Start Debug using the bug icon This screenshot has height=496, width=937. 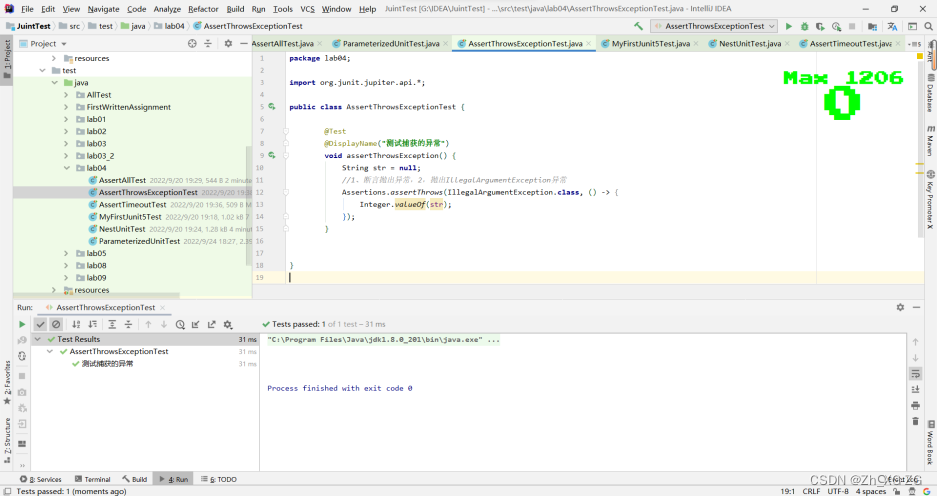(x=804, y=26)
